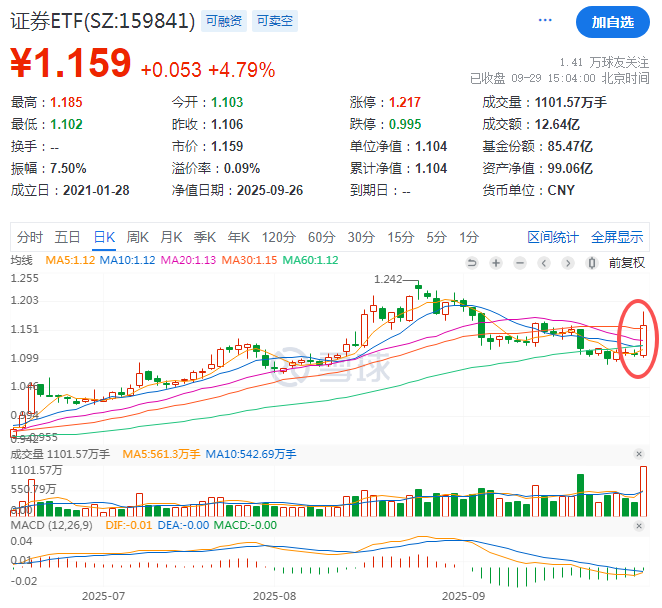This screenshot has height=608, width=662.
Task: Switch to the 分时 intraday tab
Action: click(x=30, y=237)
